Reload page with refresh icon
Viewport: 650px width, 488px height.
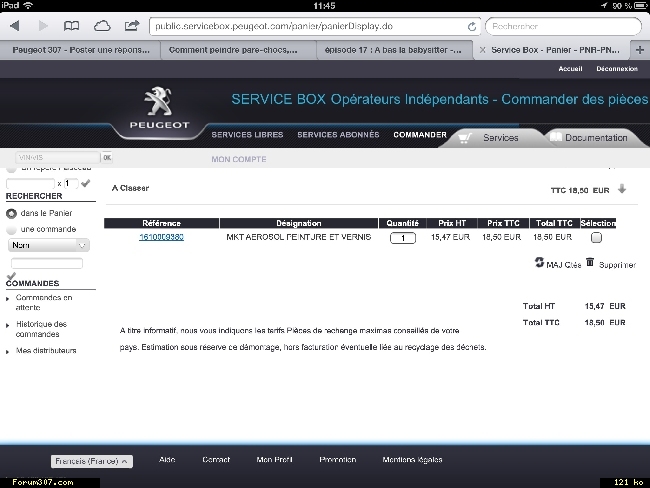pos(472,27)
